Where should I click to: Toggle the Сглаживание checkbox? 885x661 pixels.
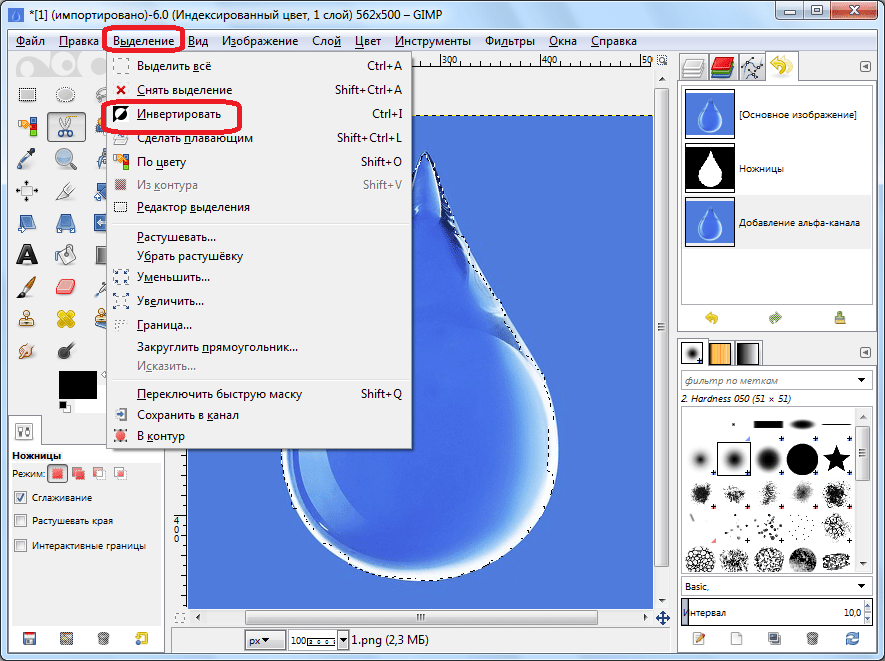point(21,497)
